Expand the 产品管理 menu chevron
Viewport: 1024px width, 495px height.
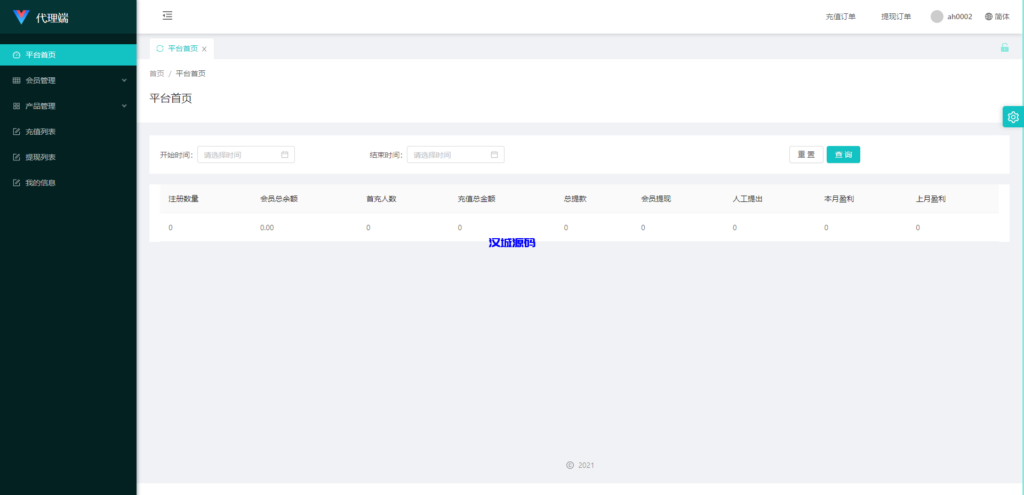pyautogui.click(x=124, y=106)
